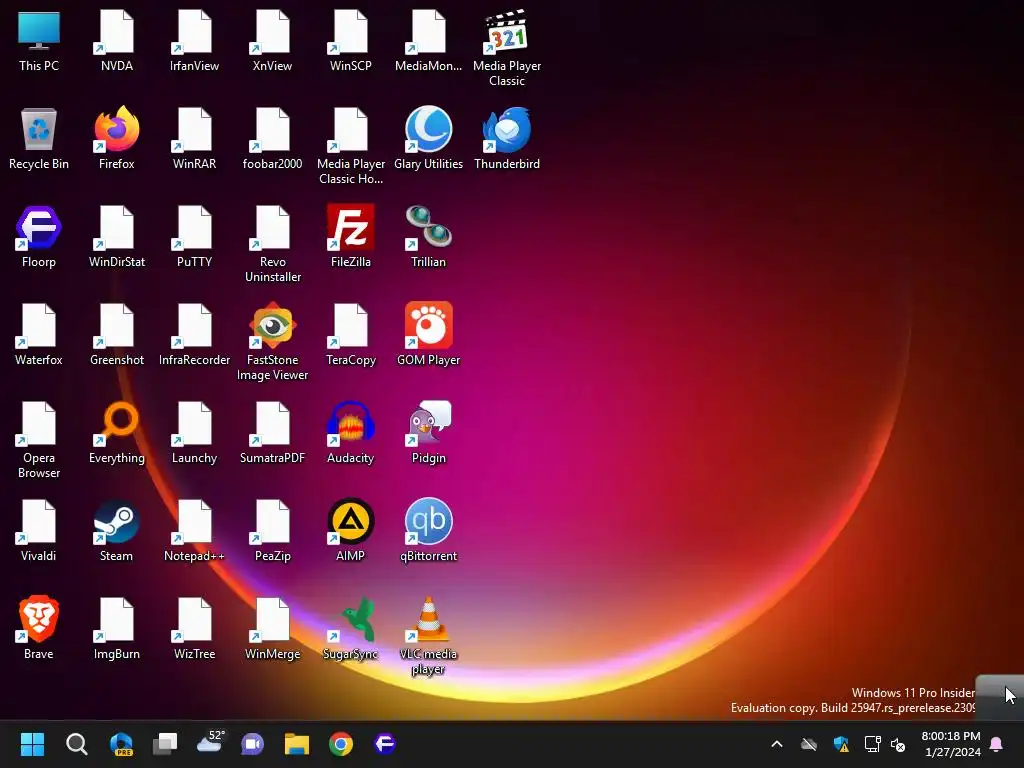
Task: Select the SugarSync desktop shortcut
Action: [351, 629]
